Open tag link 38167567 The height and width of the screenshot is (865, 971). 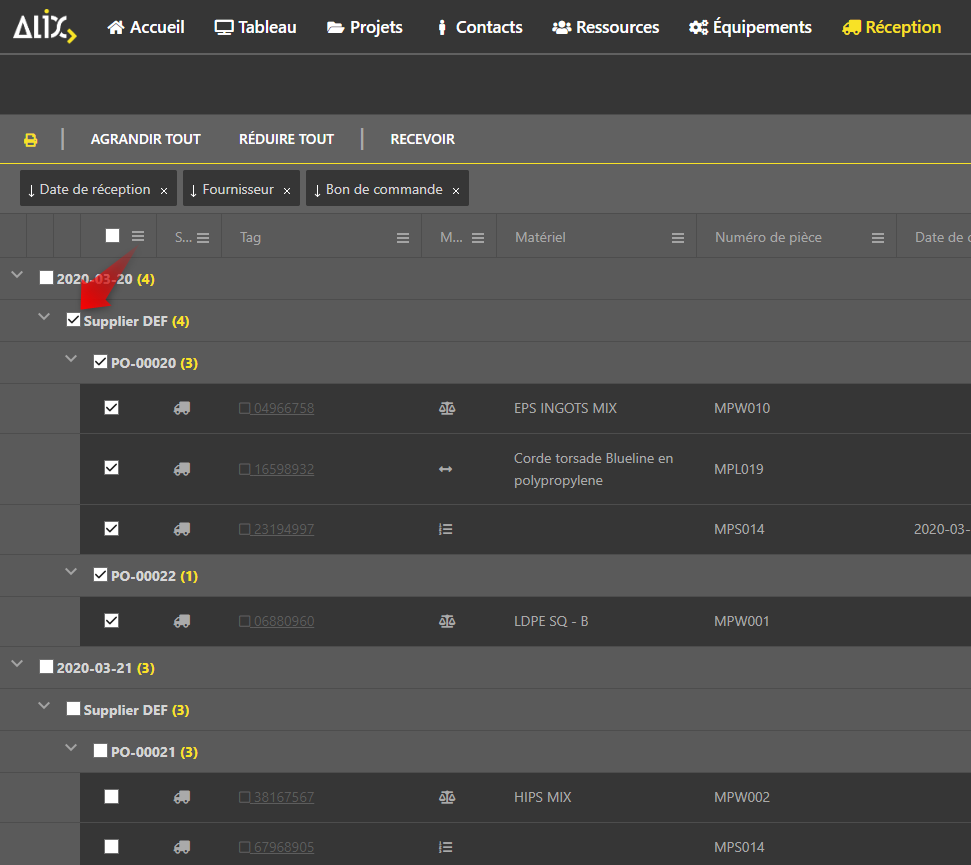pyautogui.click(x=277, y=798)
